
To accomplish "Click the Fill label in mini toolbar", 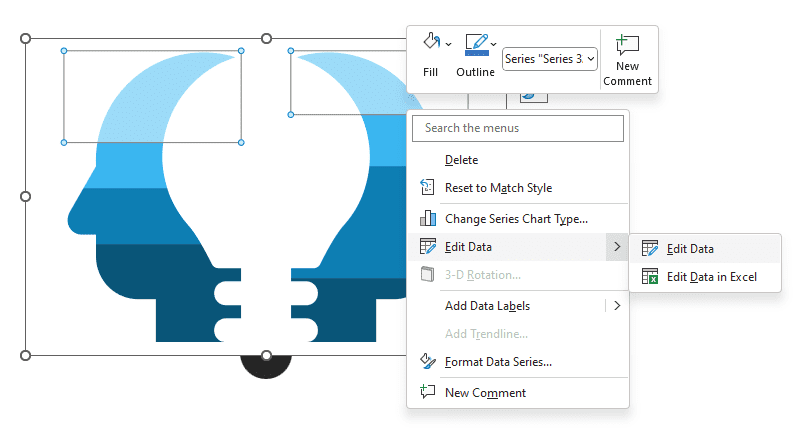I will pyautogui.click(x=430, y=72).
